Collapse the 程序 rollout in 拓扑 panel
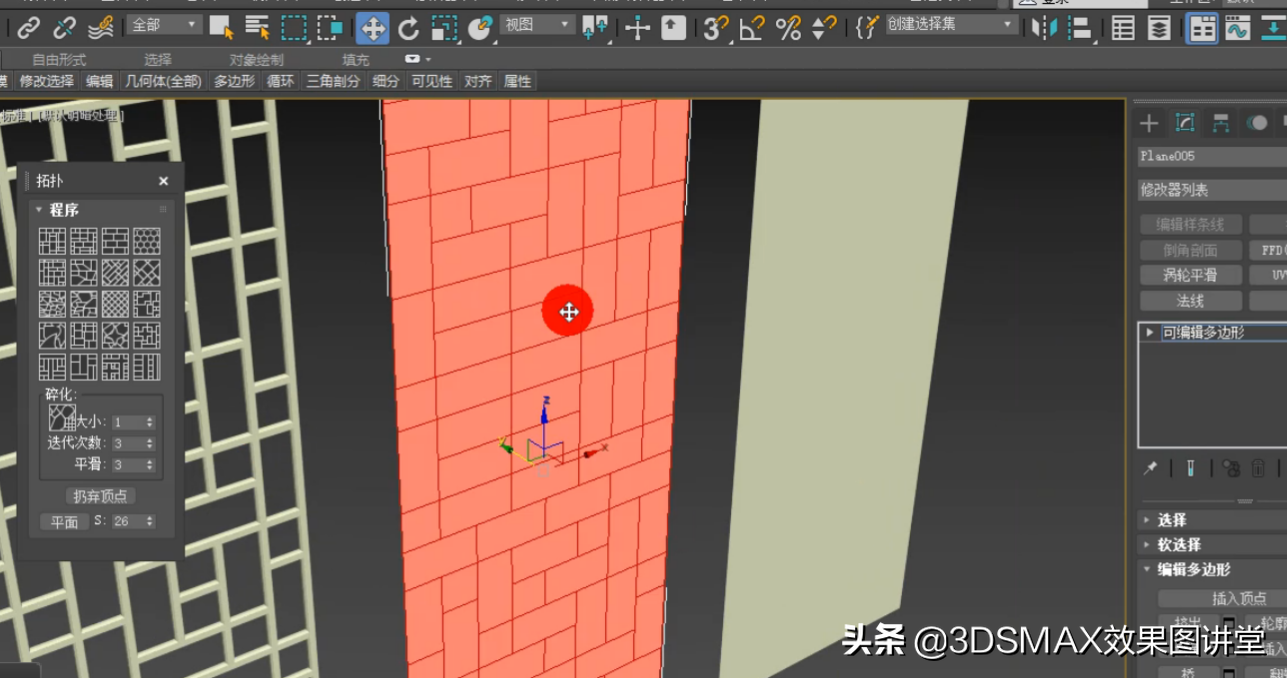This screenshot has height=678, width=1287. click(38, 210)
